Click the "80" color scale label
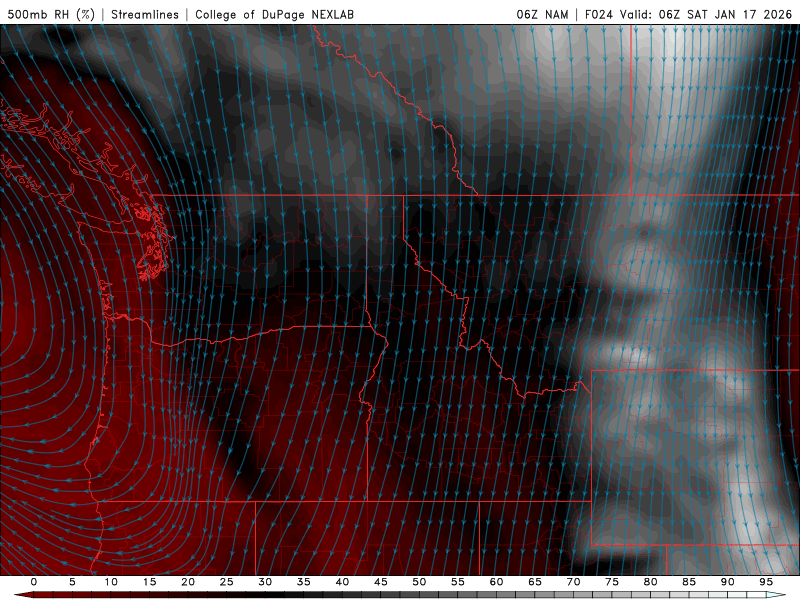 point(651,582)
